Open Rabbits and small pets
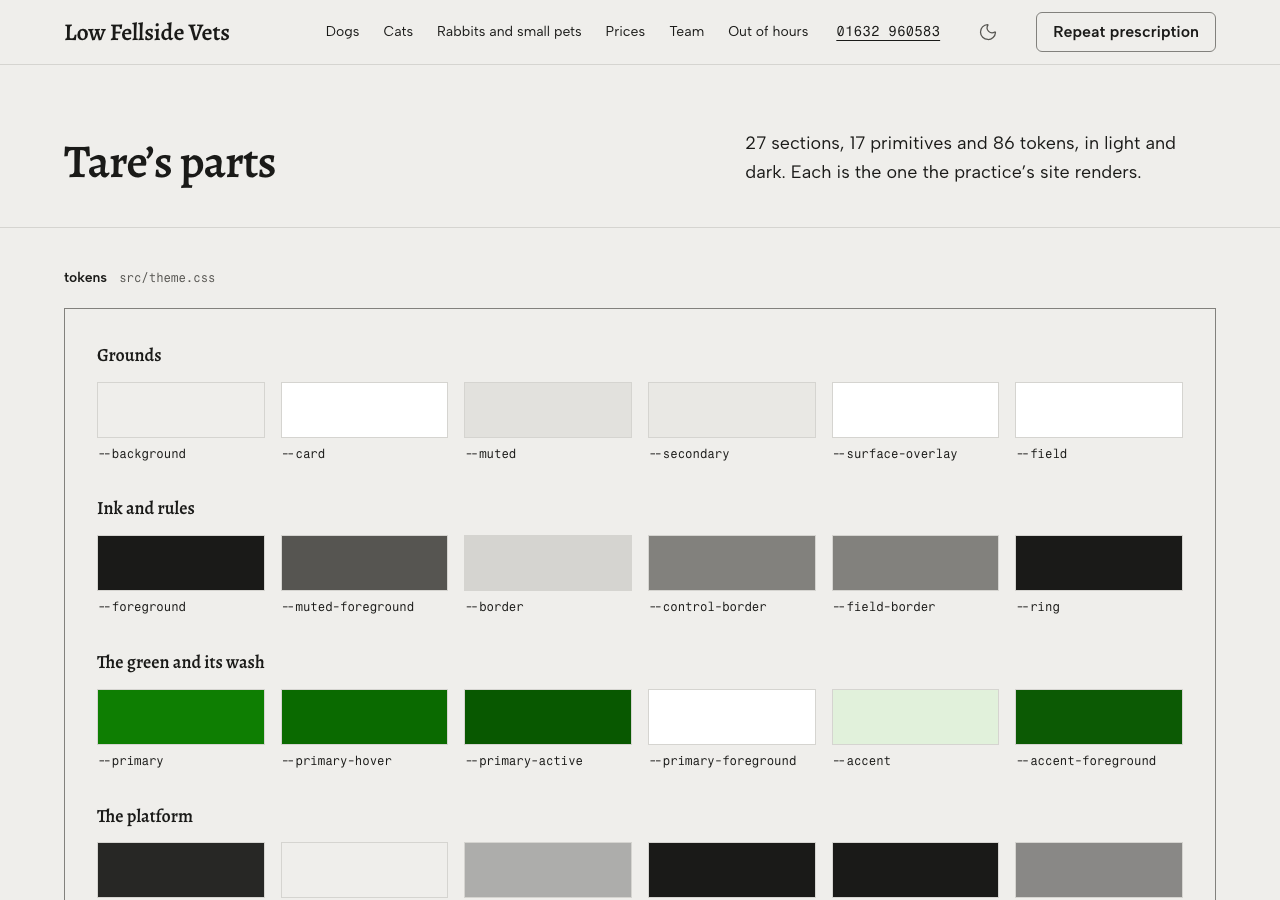Screen dimensions: 1280x900 coord(509,32)
